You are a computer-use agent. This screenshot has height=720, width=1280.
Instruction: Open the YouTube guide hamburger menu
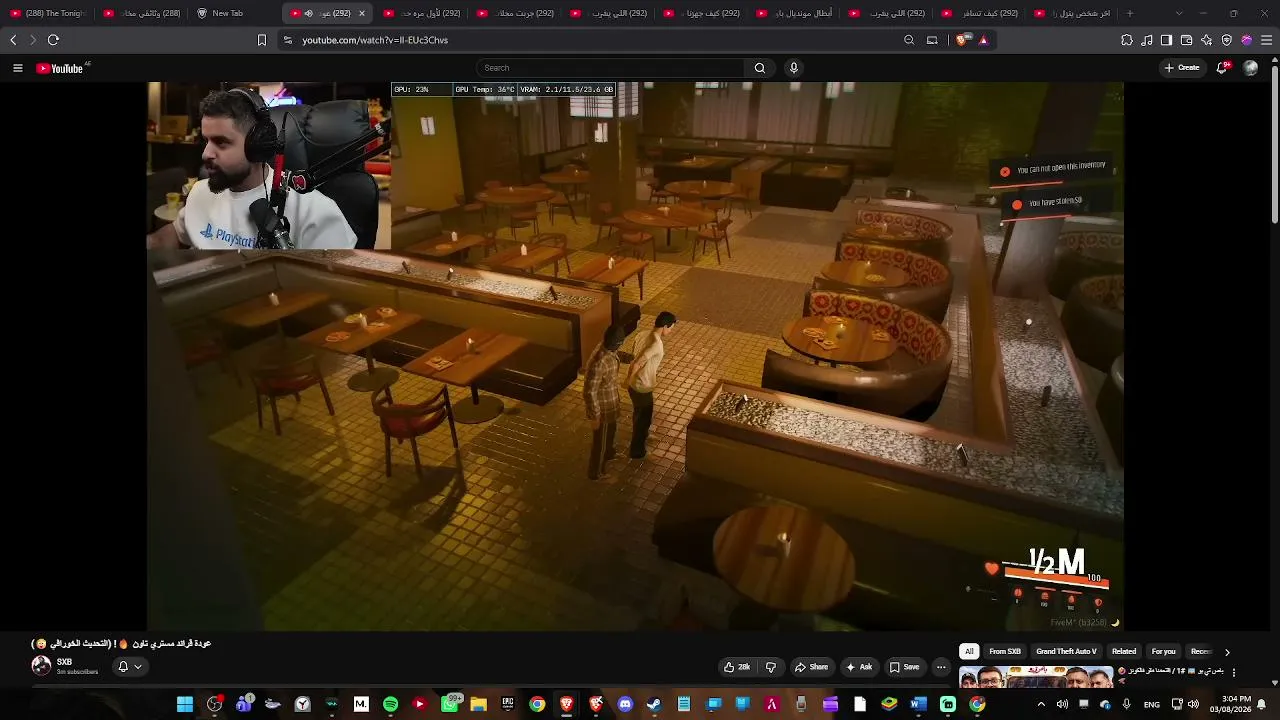[17, 68]
